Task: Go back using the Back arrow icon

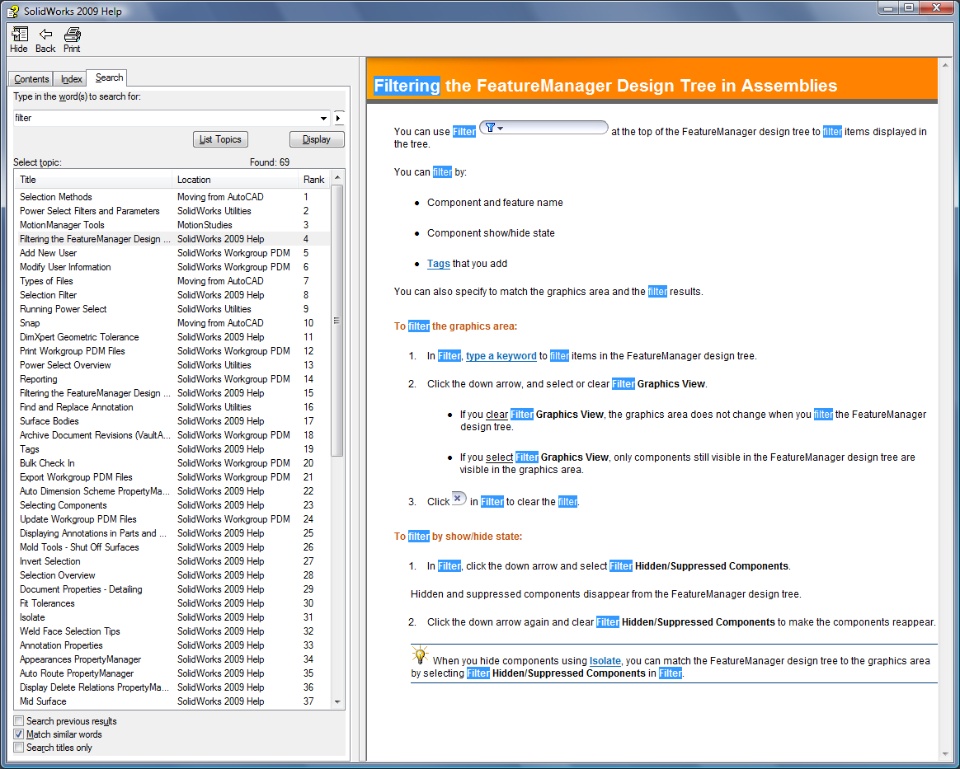Action: [45, 40]
